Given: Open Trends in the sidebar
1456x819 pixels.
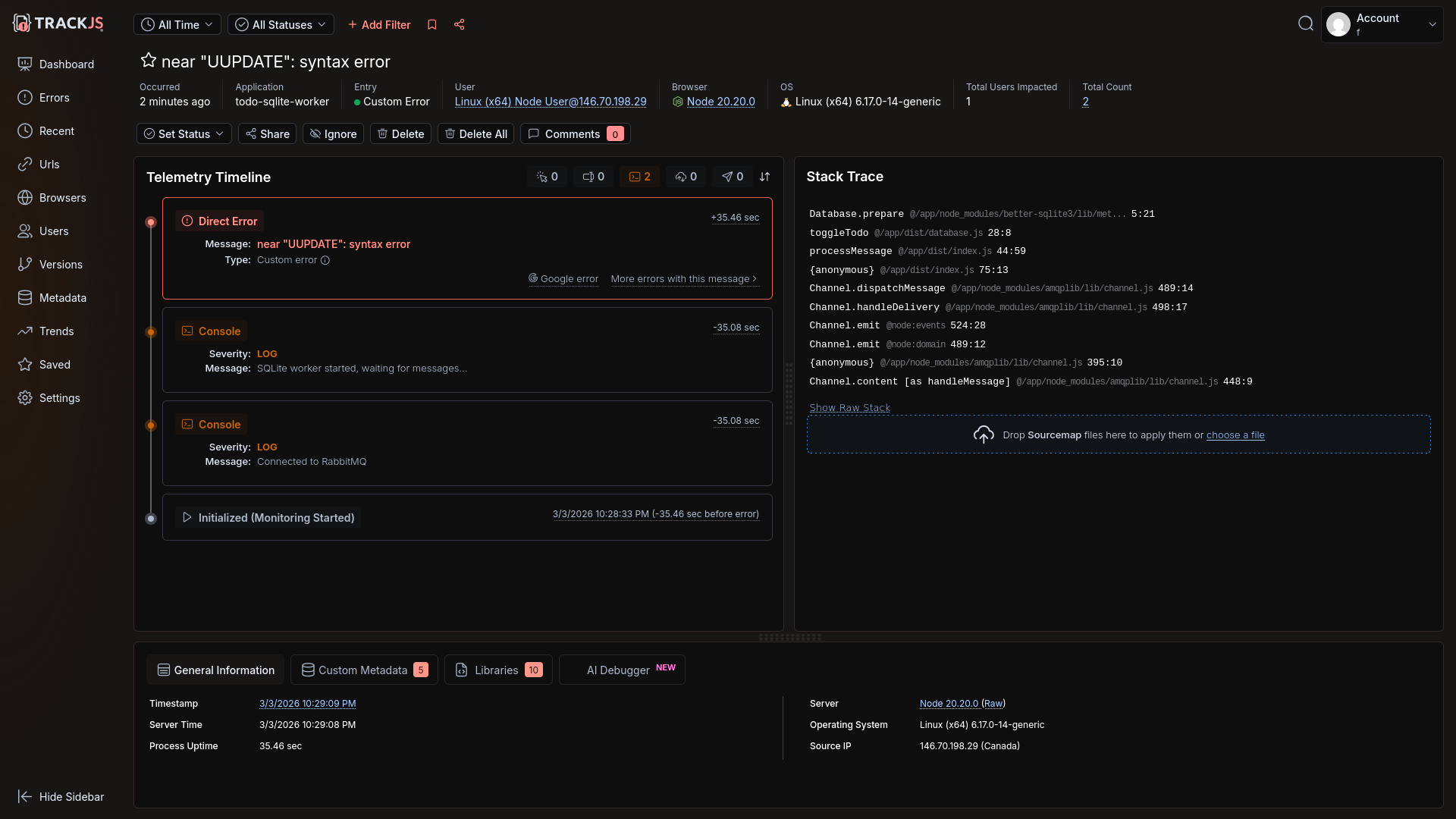Looking at the screenshot, I should pyautogui.click(x=56, y=331).
